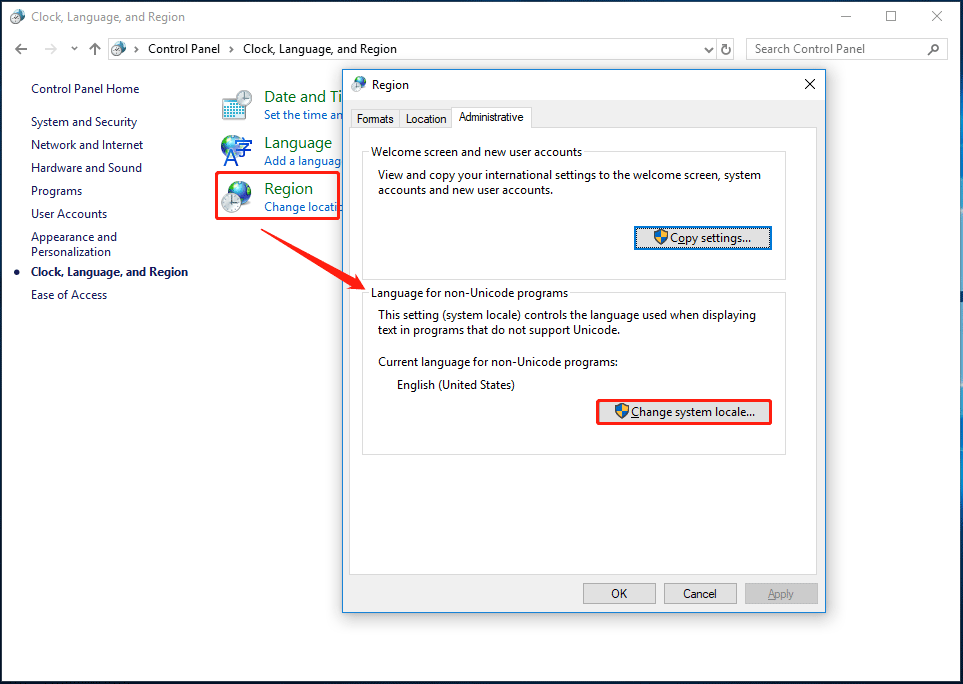Open Hardware and Sound category
Image resolution: width=963 pixels, height=684 pixels.
click(x=87, y=168)
